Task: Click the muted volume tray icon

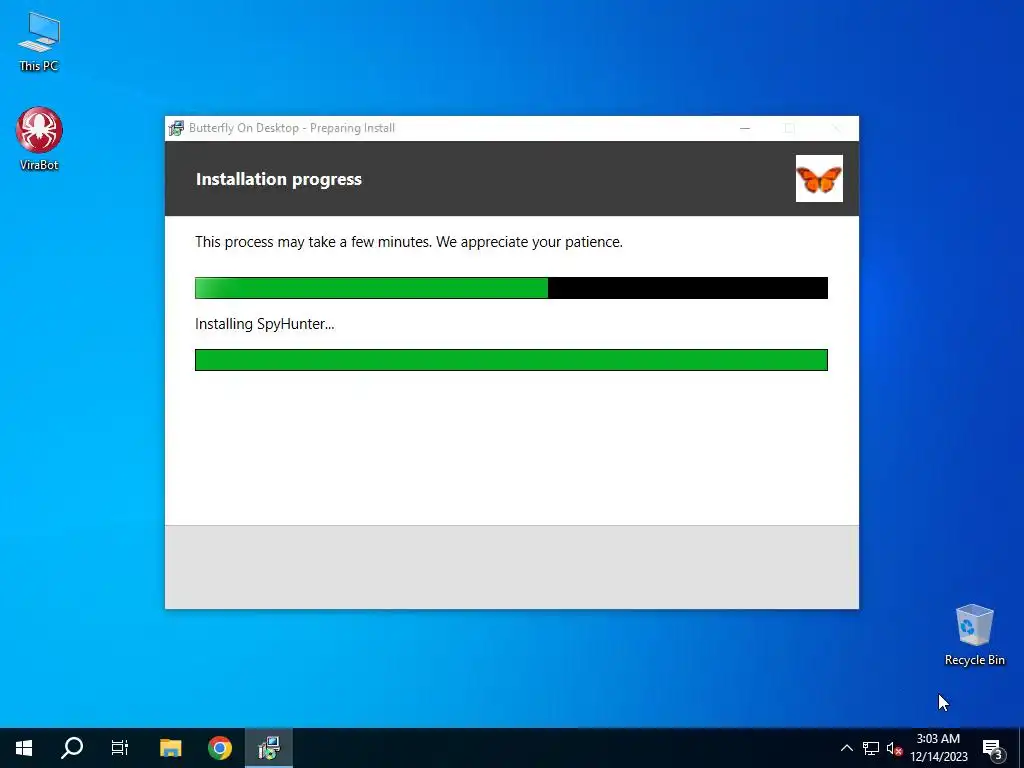Action: tap(894, 748)
